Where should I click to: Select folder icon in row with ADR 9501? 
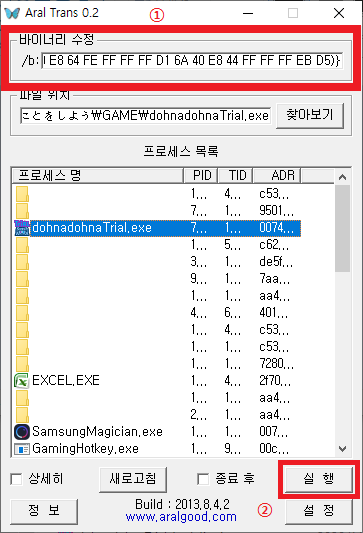pos(22,211)
